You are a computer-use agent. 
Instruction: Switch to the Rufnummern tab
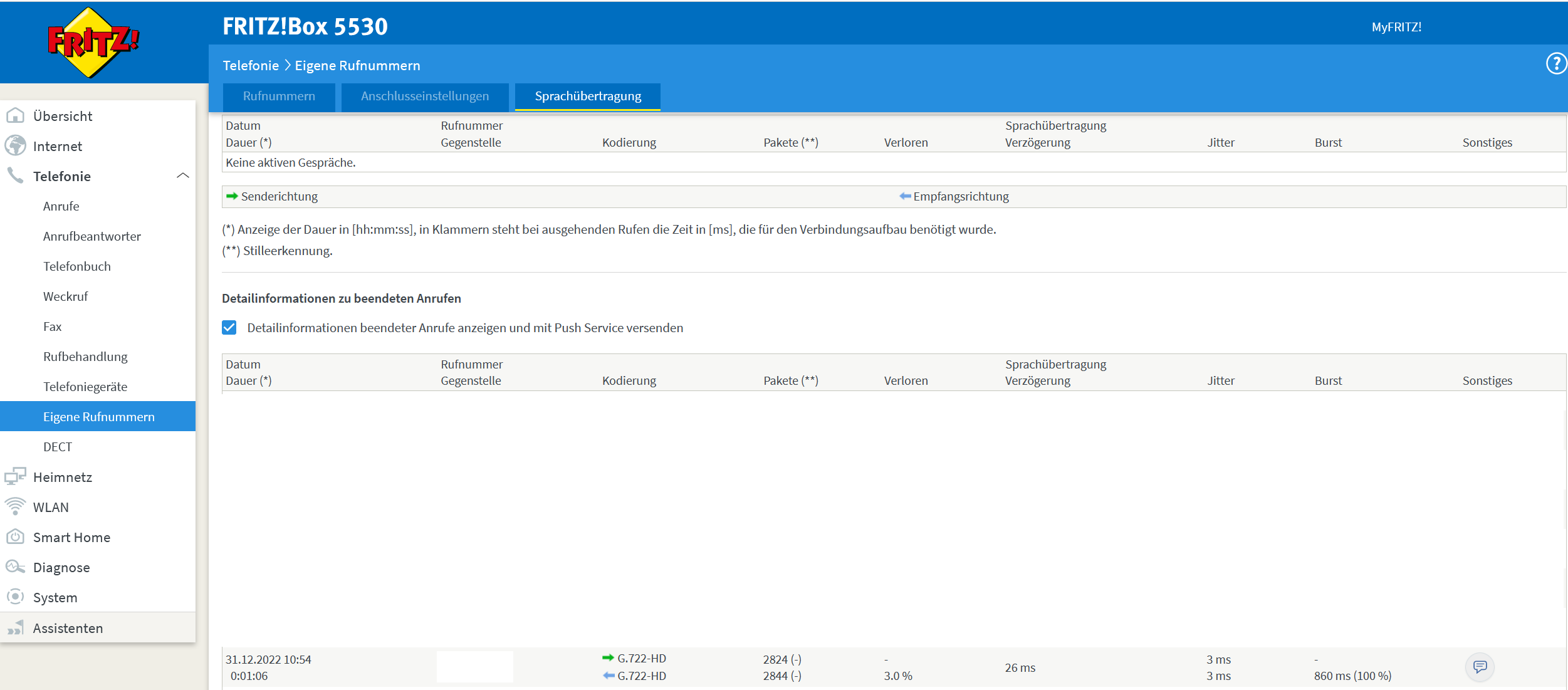pyautogui.click(x=279, y=97)
